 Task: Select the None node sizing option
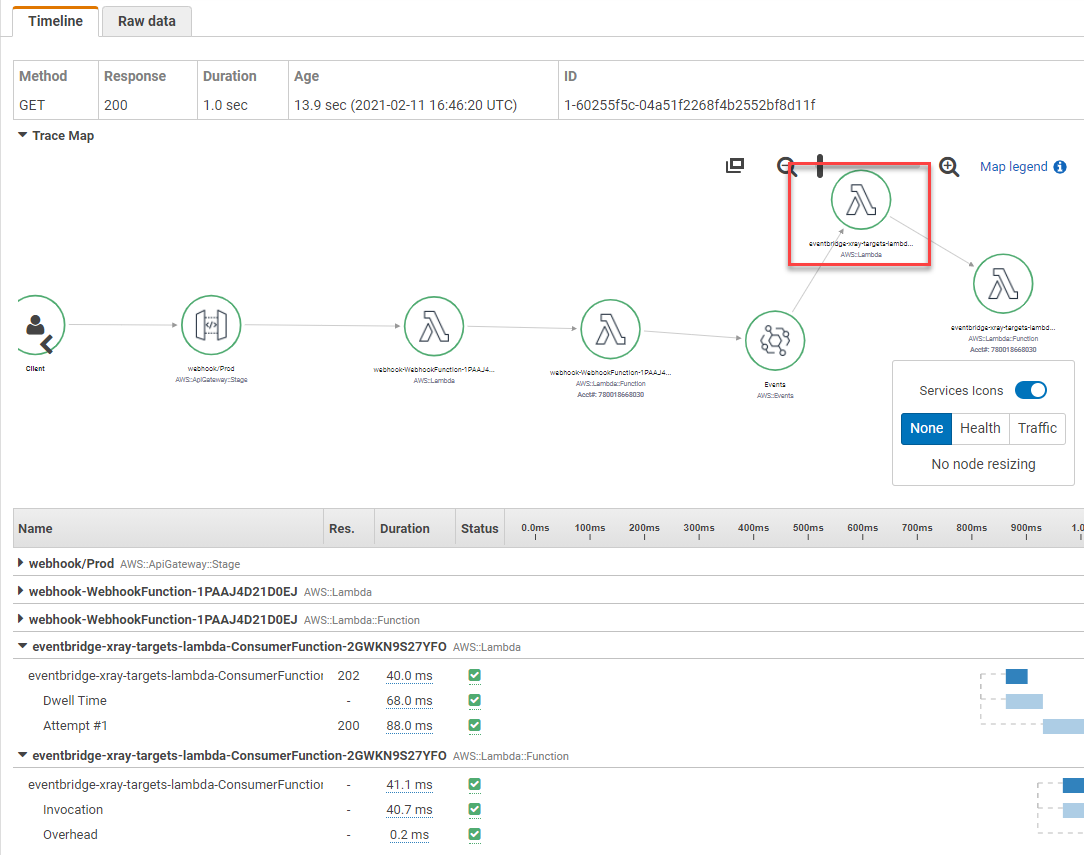pyautogui.click(x=926, y=429)
